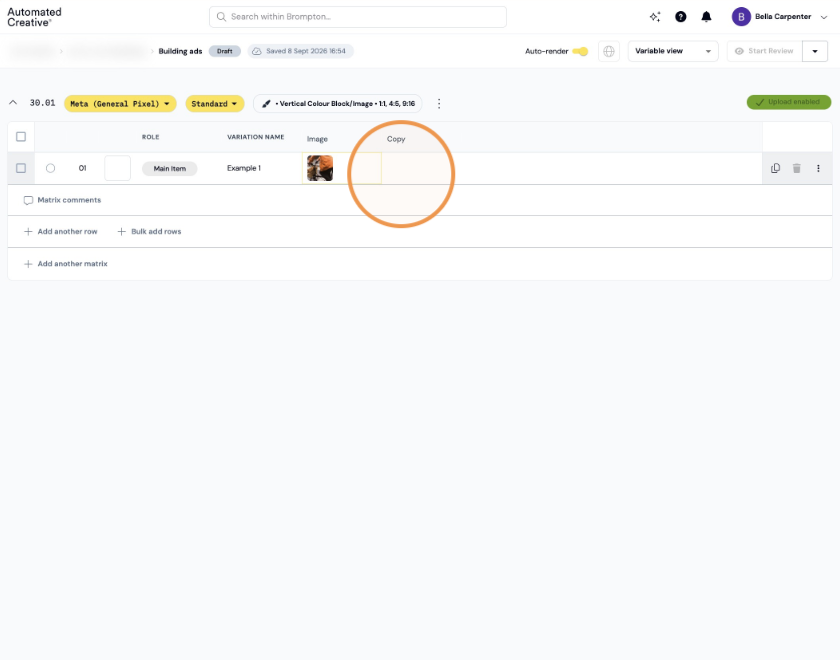
Task: Open the Meta (General Pixel) dropdown
Action: [x=120, y=104]
